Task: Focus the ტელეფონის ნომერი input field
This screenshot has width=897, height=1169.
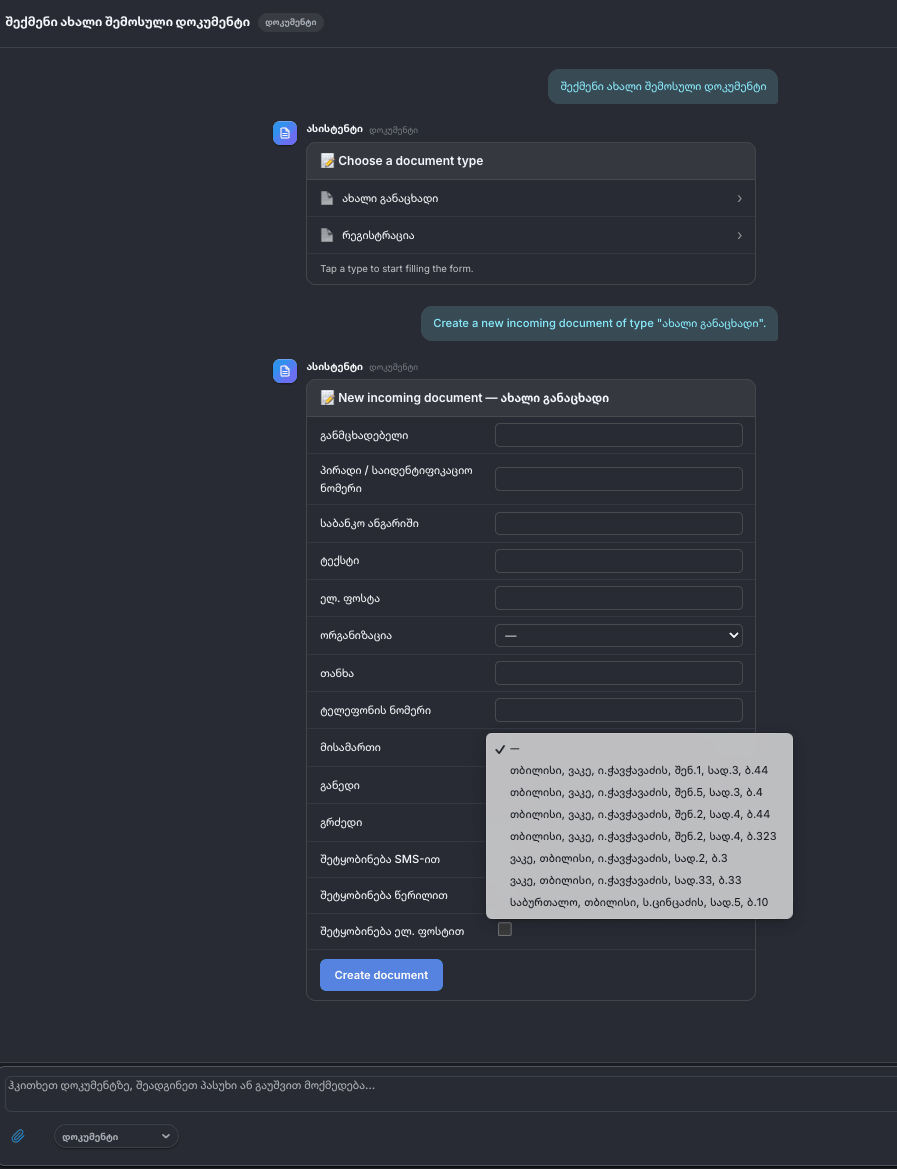Action: click(x=618, y=710)
